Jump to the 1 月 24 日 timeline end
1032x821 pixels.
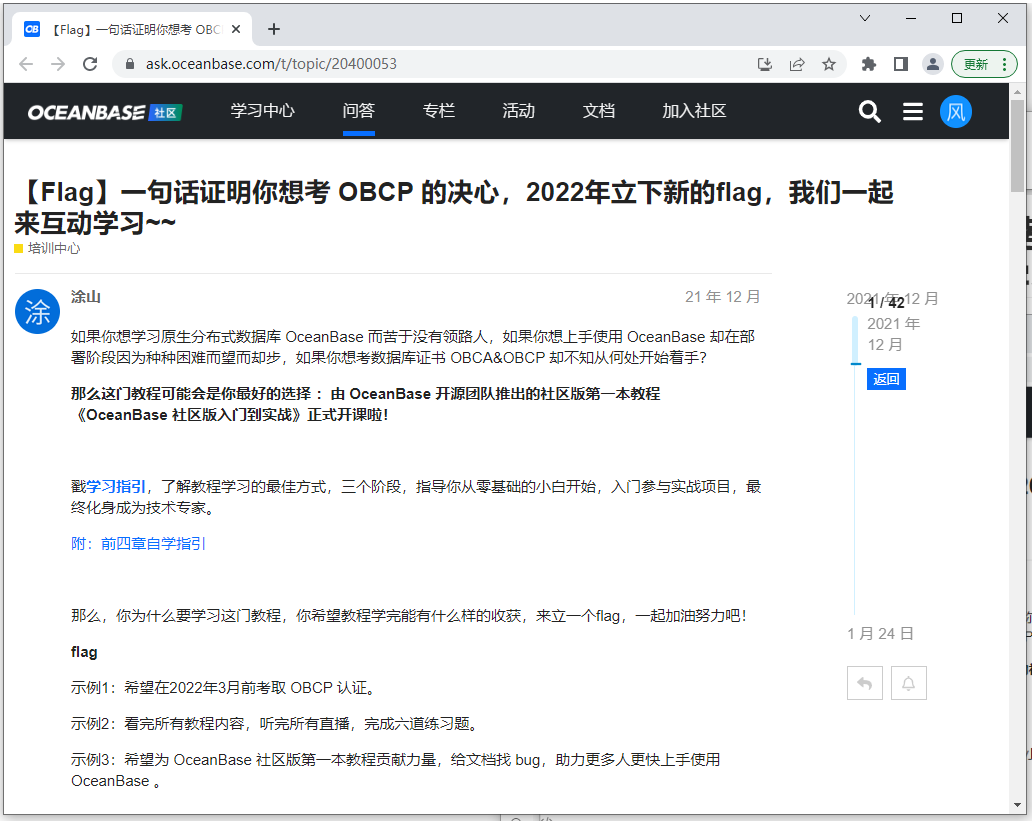tap(880, 633)
